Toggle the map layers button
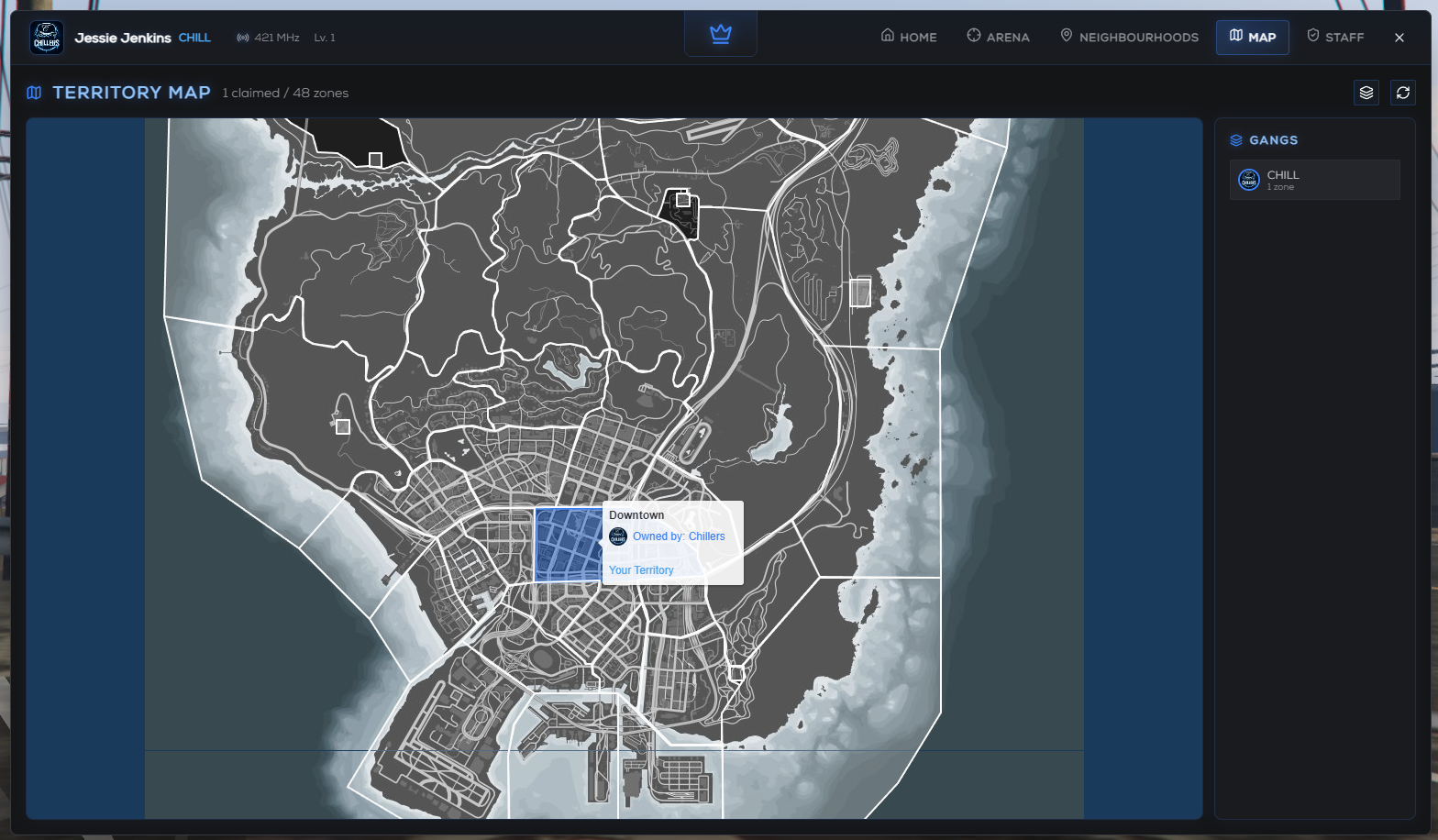This screenshot has width=1438, height=840. tap(1366, 93)
